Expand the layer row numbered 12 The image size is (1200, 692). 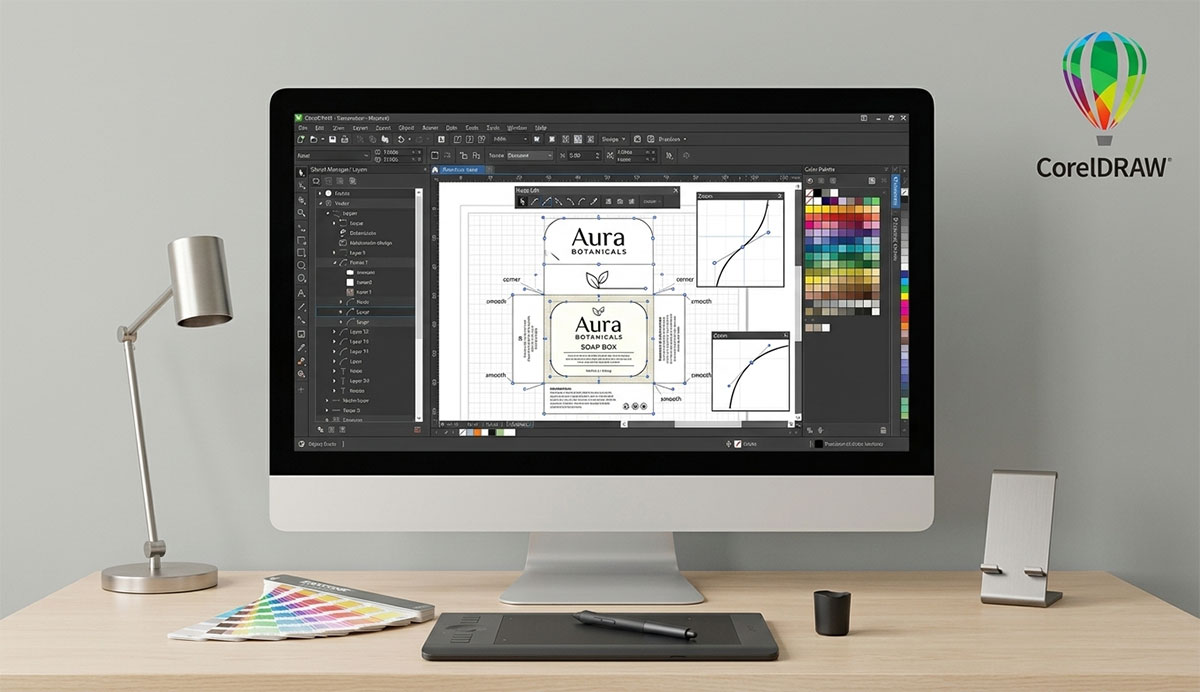point(334,332)
